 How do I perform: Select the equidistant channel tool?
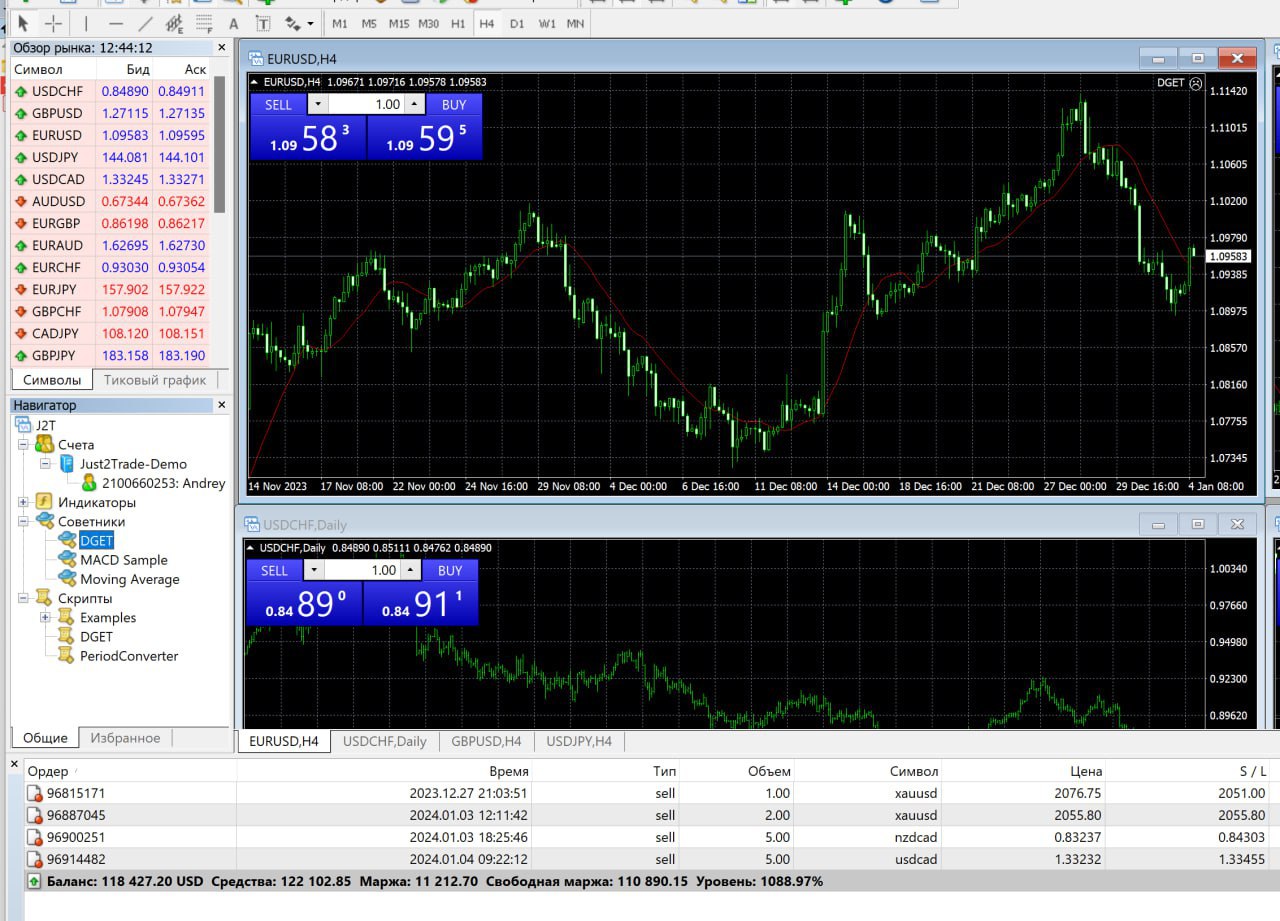click(175, 23)
